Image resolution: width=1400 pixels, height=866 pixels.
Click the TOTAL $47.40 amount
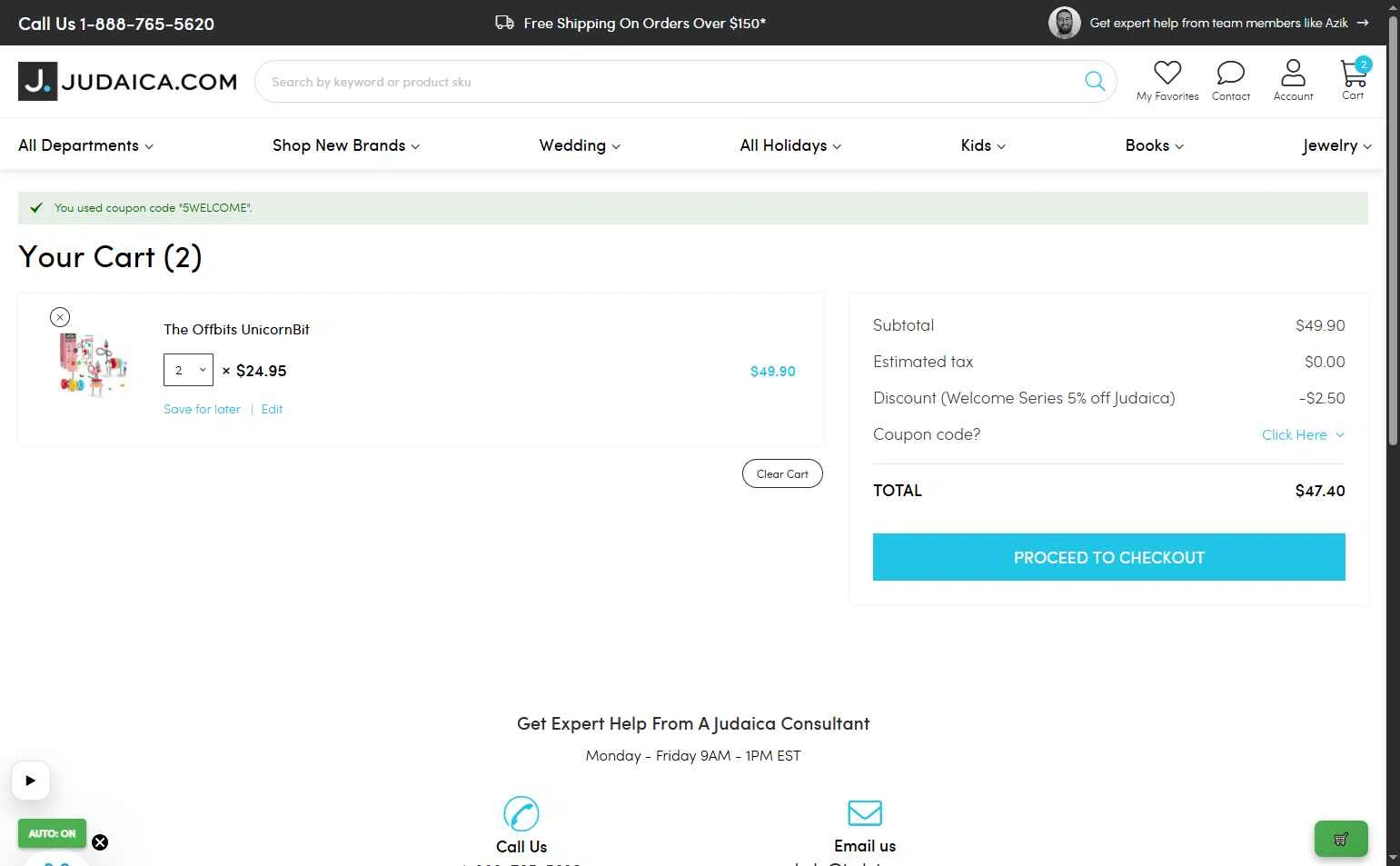pos(1320,491)
